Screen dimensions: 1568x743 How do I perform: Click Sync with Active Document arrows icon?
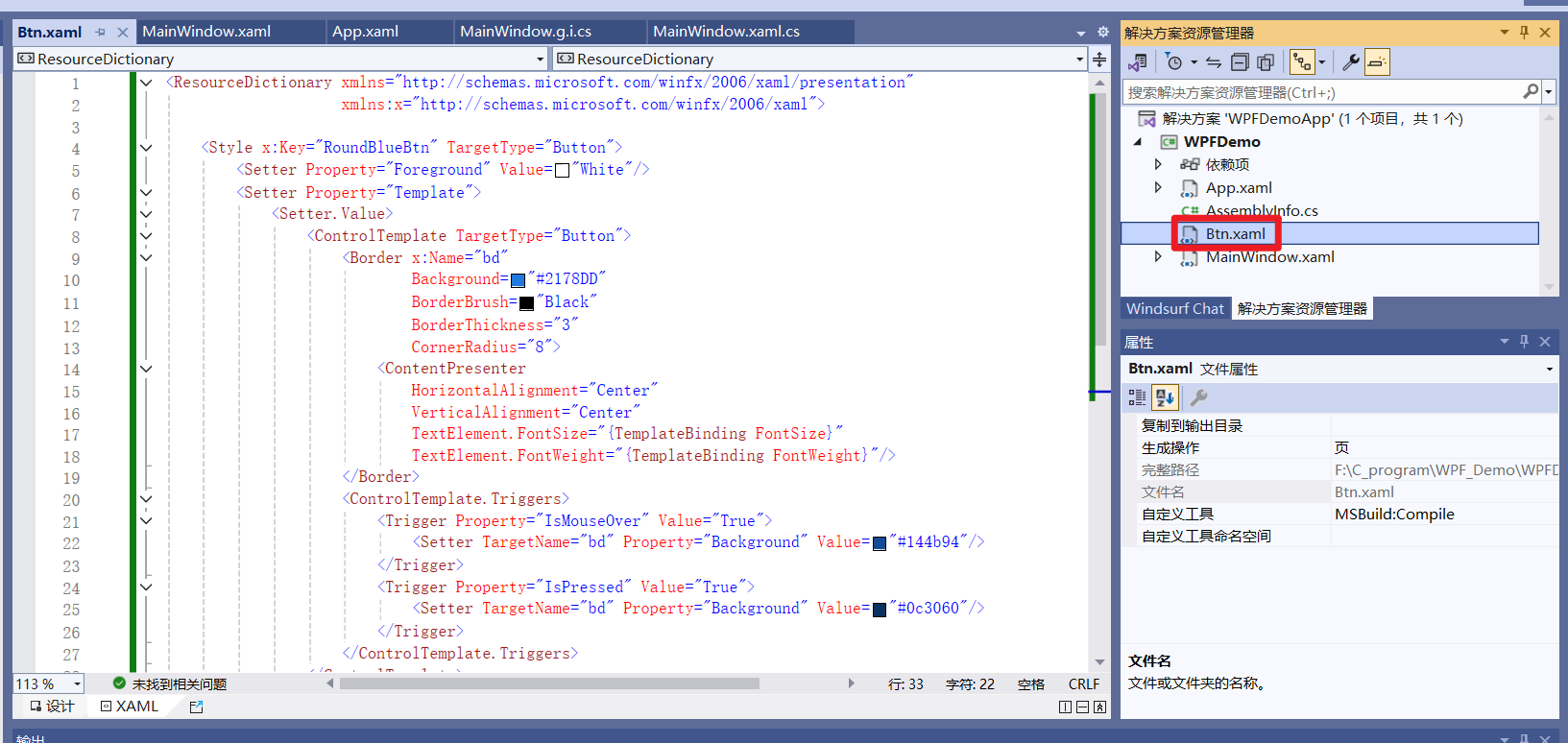[x=1214, y=62]
